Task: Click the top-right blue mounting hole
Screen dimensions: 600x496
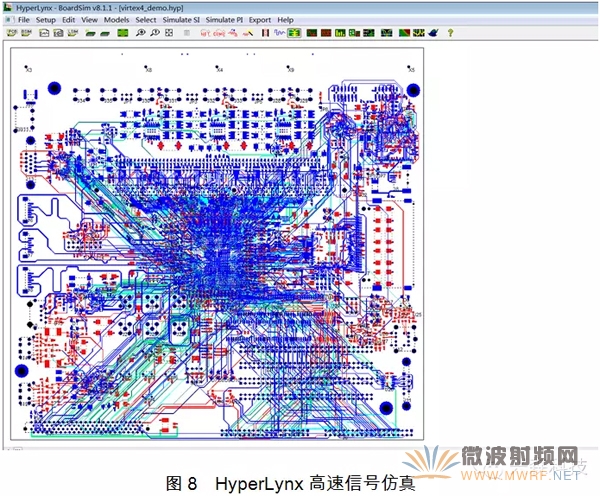Action: pyautogui.click(x=413, y=90)
